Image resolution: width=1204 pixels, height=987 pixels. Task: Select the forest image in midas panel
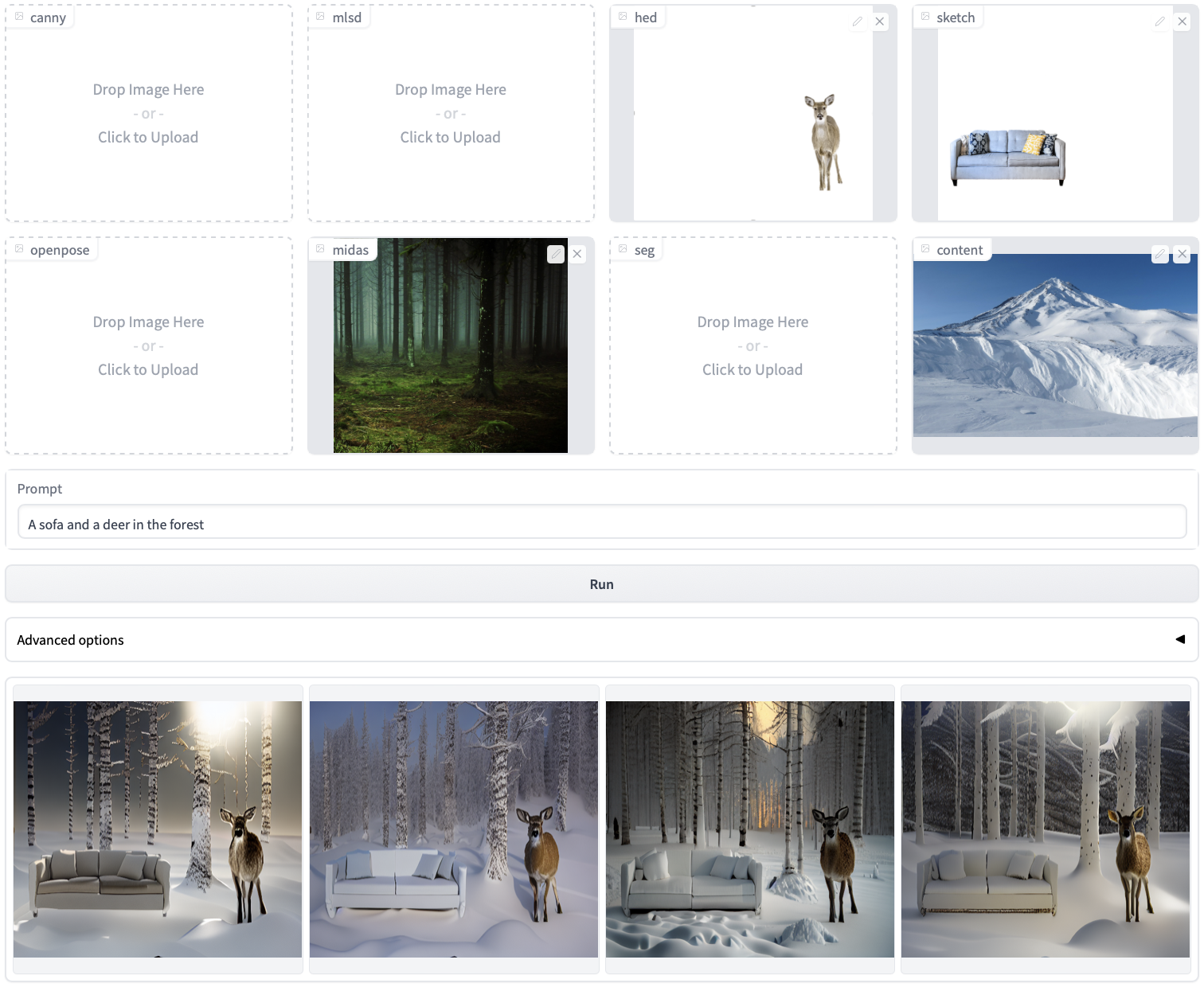pyautogui.click(x=451, y=345)
